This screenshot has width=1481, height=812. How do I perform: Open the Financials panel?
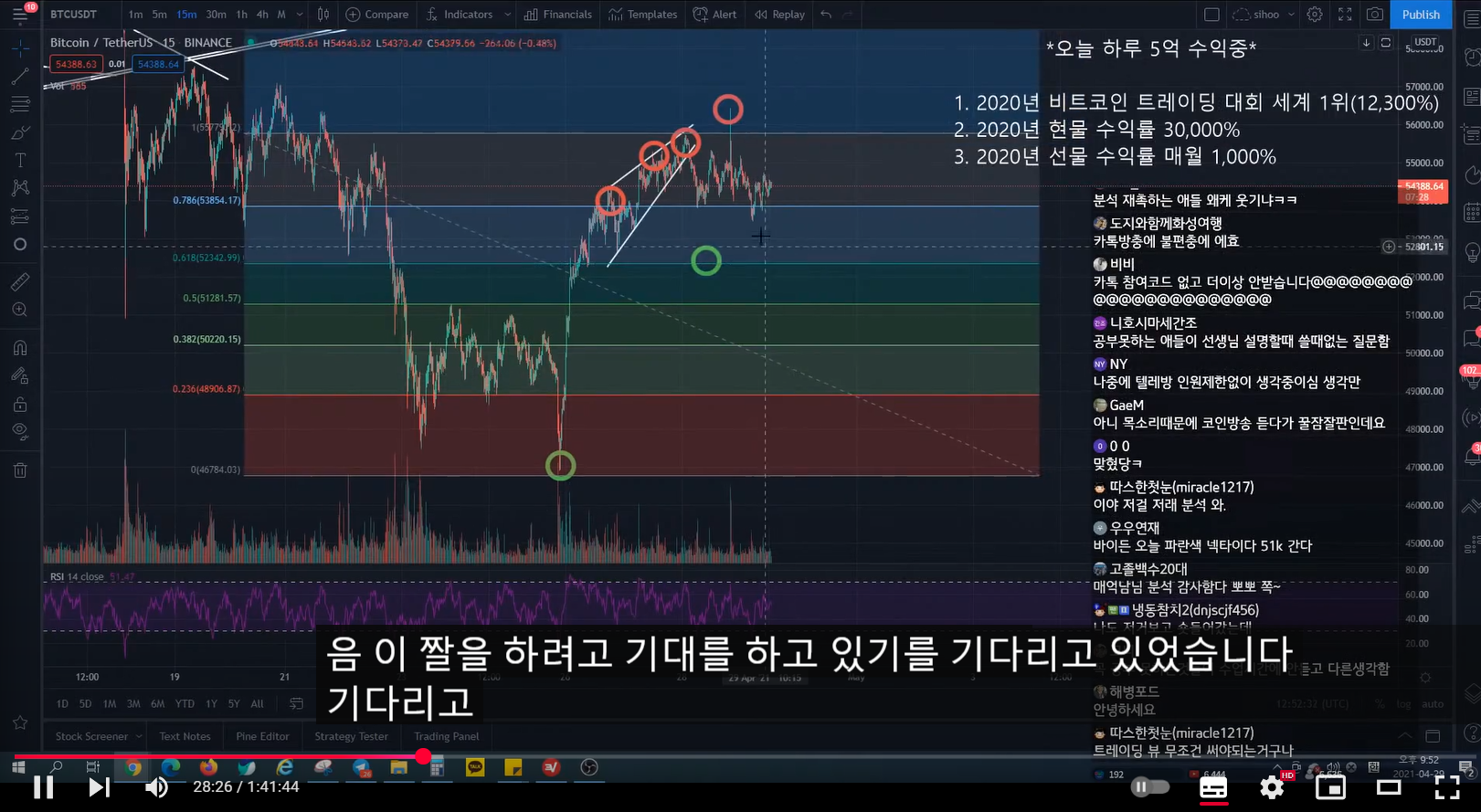(558, 15)
